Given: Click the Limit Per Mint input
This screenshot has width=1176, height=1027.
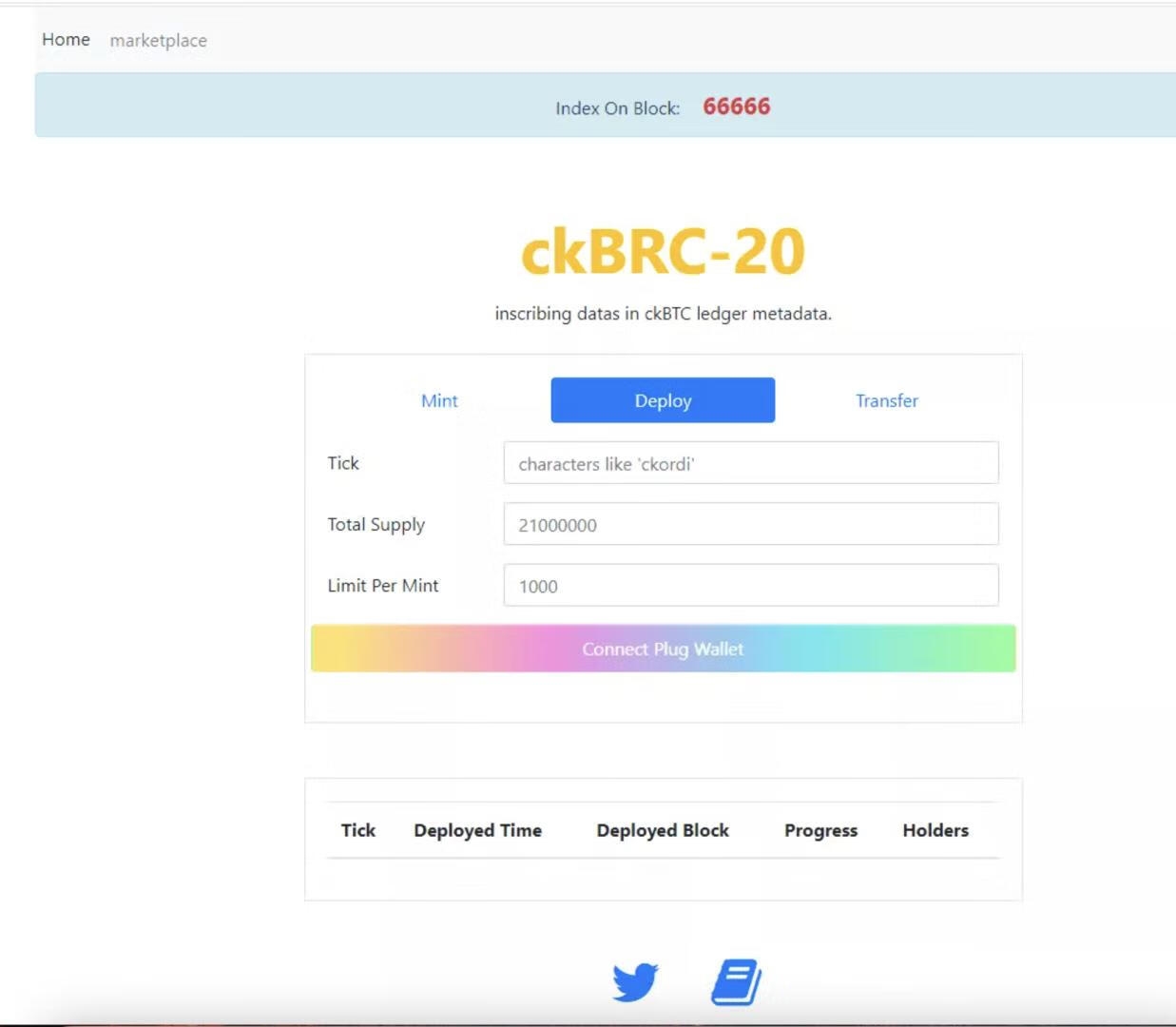Looking at the screenshot, I should tap(750, 586).
